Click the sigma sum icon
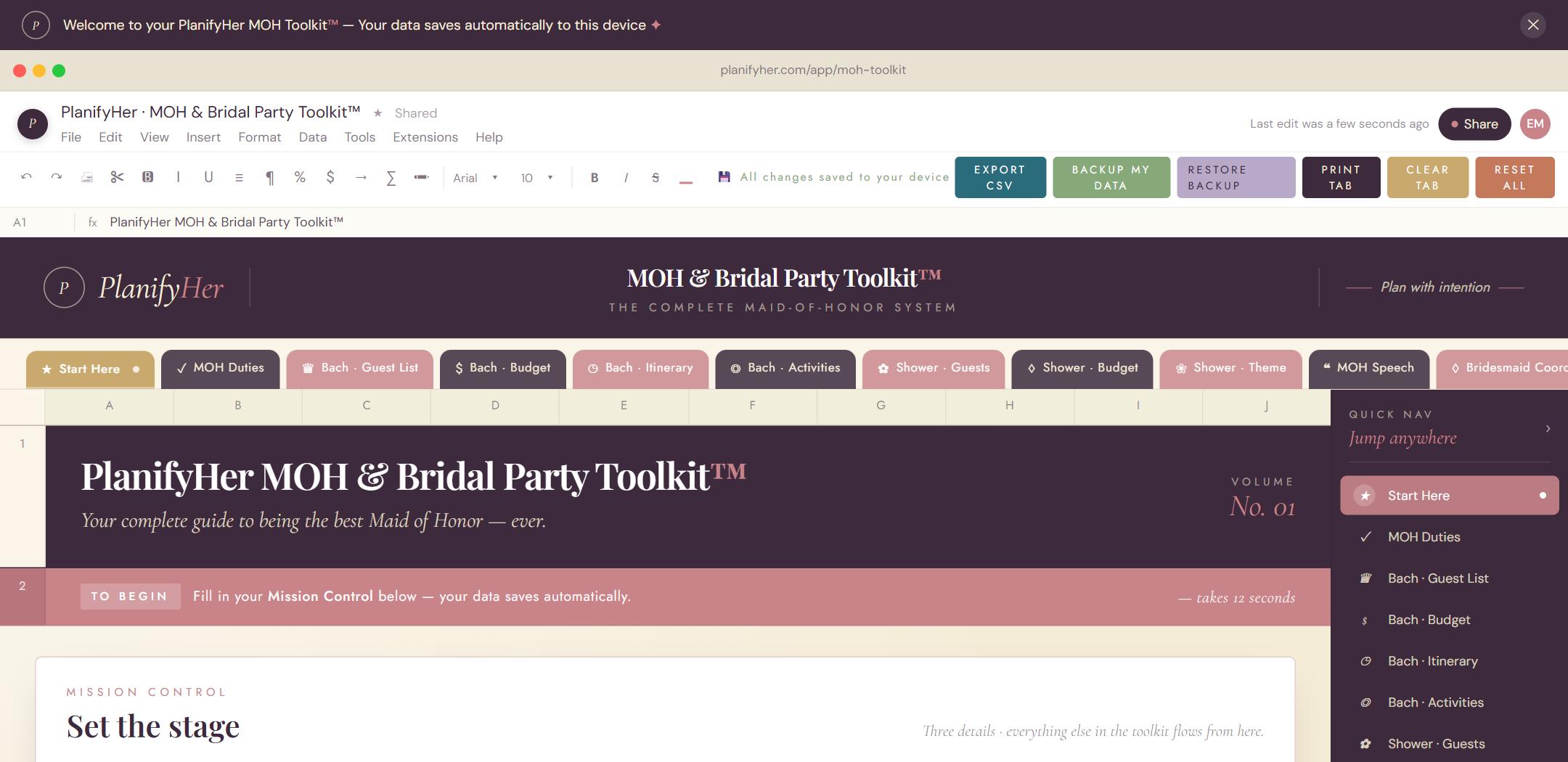 click(391, 177)
